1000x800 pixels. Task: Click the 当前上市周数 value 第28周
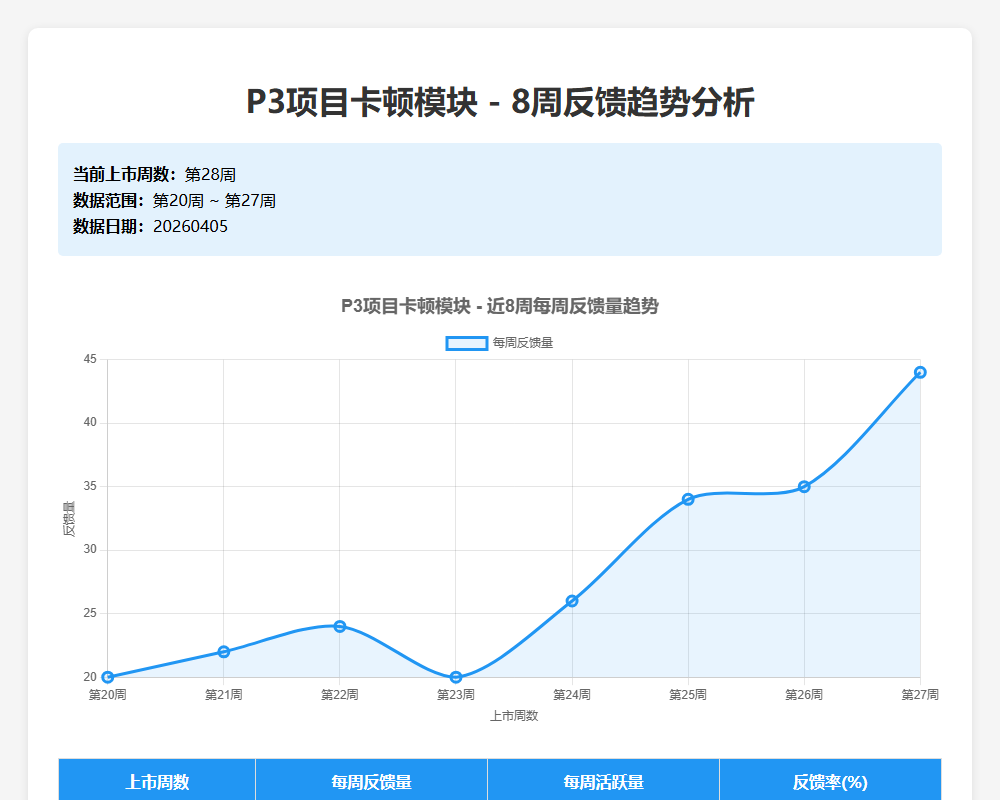click(x=210, y=175)
